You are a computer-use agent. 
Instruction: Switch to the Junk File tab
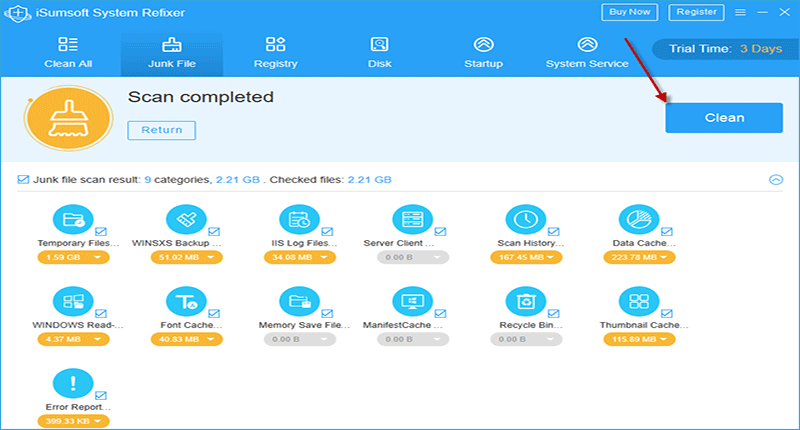tap(172, 53)
